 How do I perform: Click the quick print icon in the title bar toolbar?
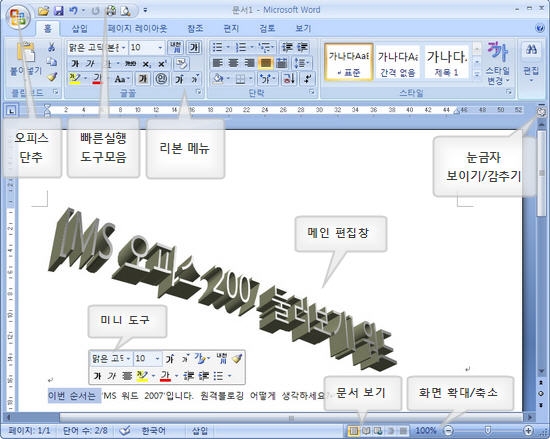point(111,11)
